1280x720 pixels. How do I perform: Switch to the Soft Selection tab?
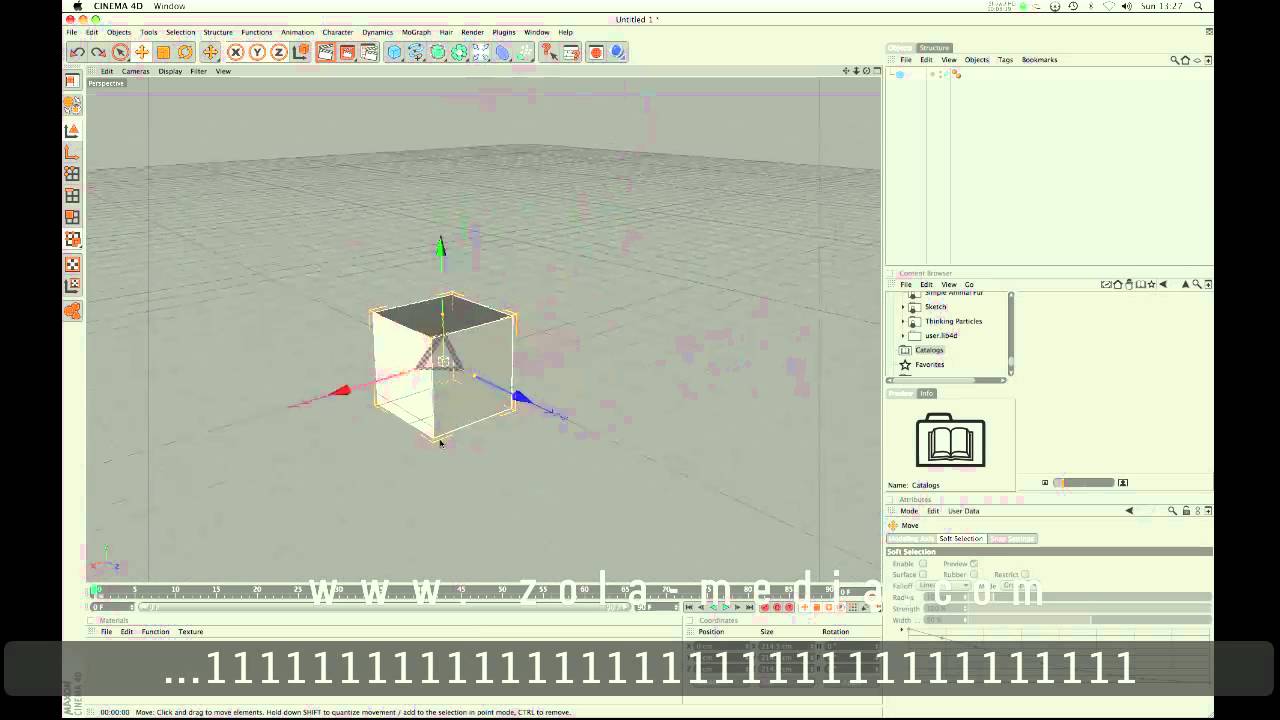pyautogui.click(x=961, y=539)
